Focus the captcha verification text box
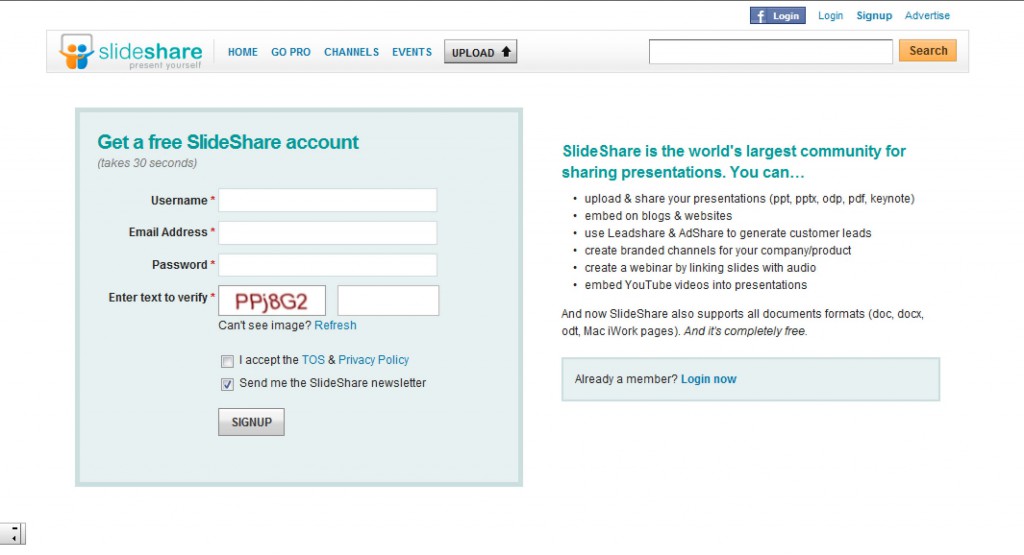The height and width of the screenshot is (555, 1024). pos(388,300)
